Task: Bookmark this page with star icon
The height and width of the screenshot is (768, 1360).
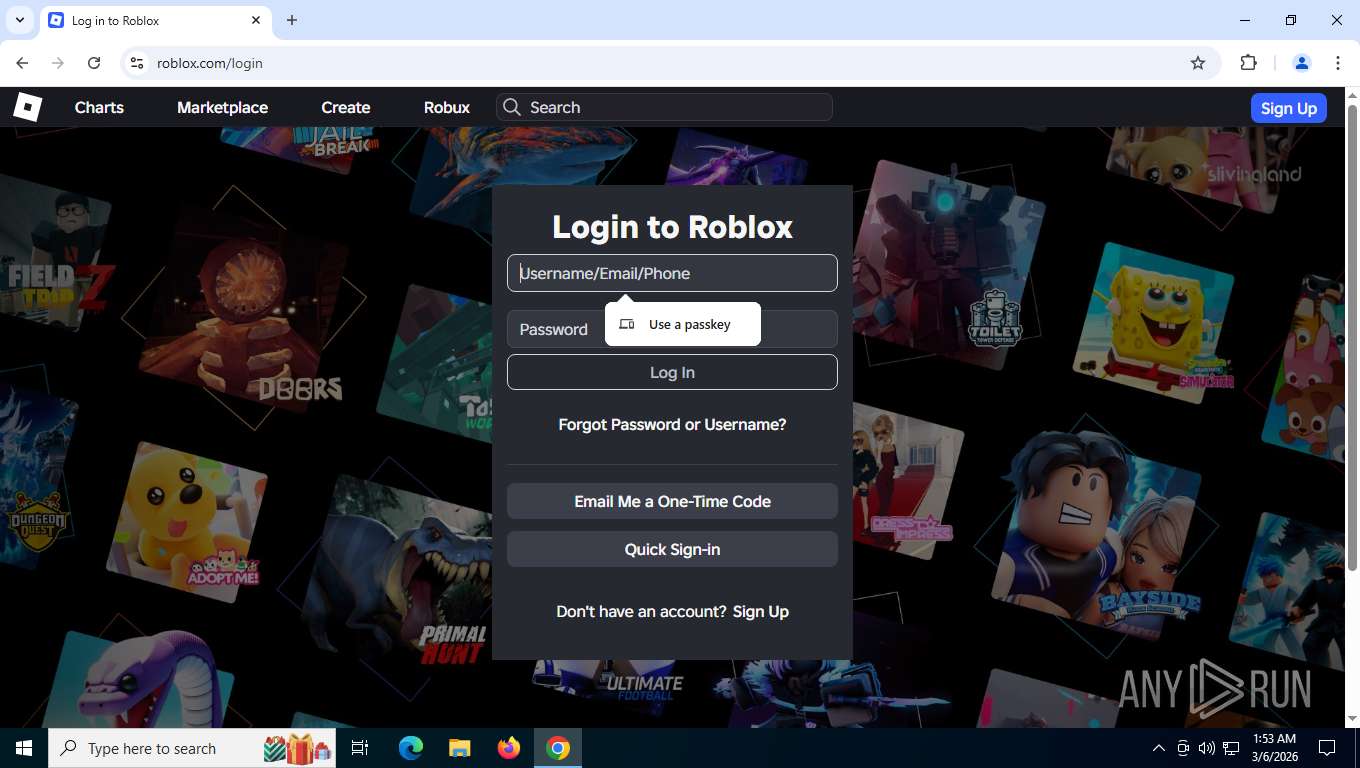Action: 1198,63
